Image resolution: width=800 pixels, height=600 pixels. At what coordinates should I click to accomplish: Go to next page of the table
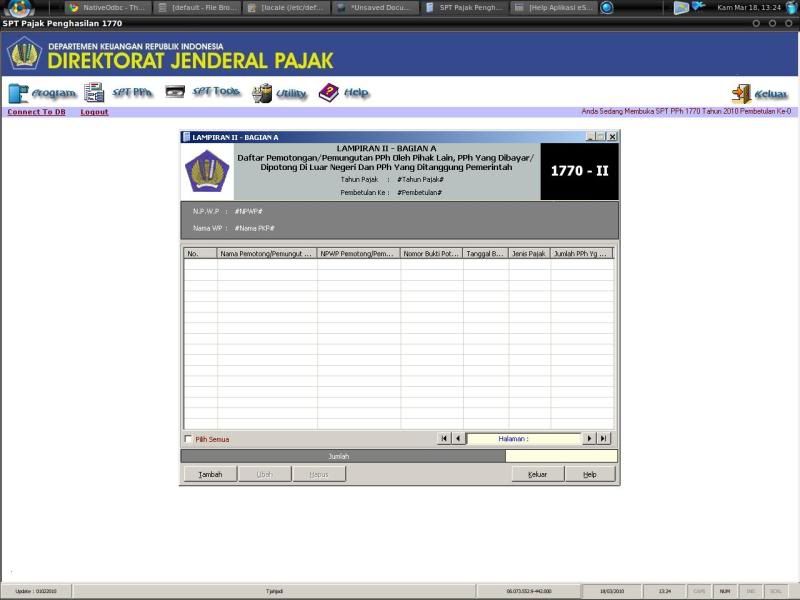pos(589,438)
